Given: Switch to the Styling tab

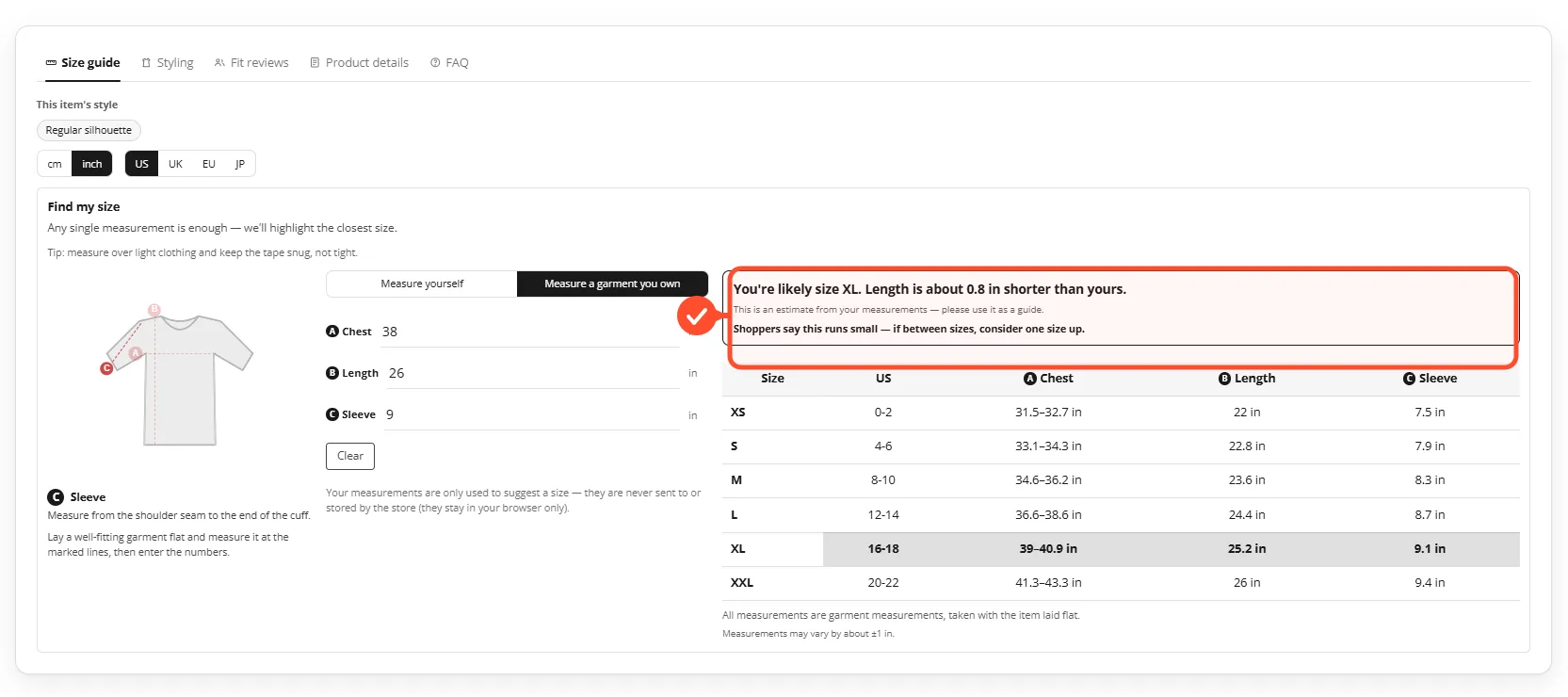Looking at the screenshot, I should (168, 63).
